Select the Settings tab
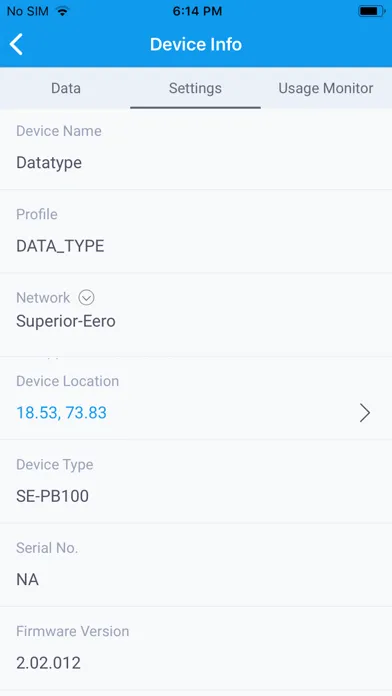The height and width of the screenshot is (696, 392). pos(195,88)
